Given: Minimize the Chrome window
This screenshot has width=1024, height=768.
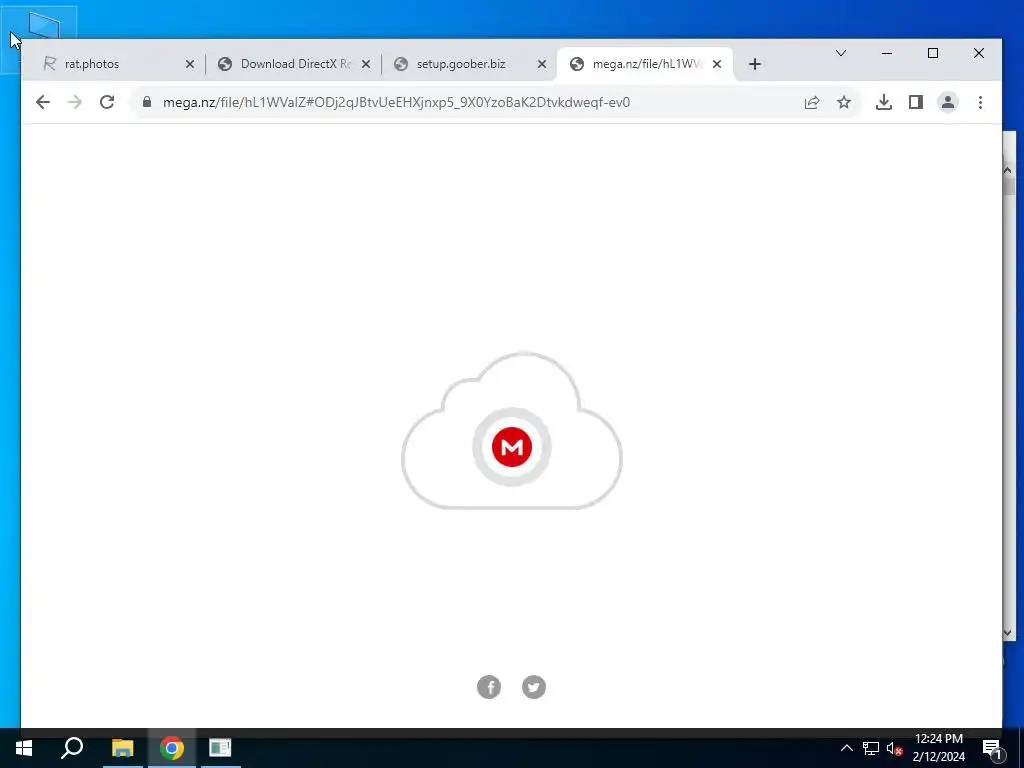Looking at the screenshot, I should click(x=887, y=53).
